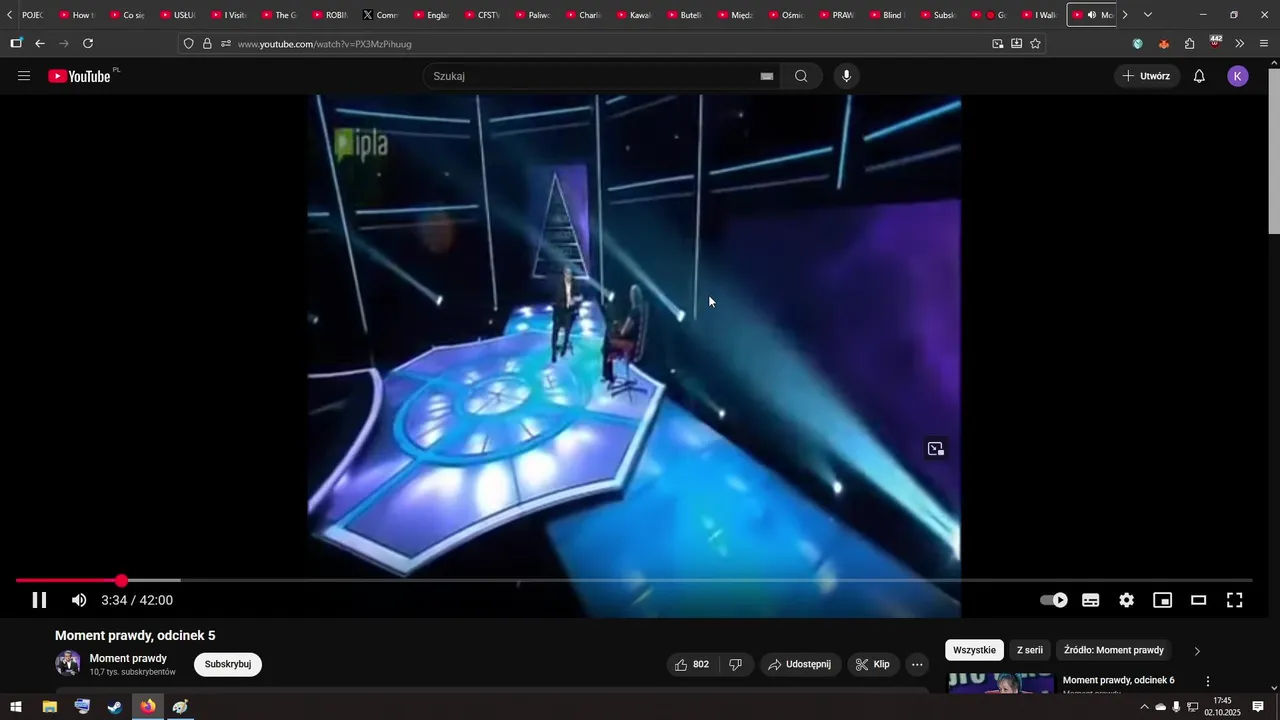Open Firefox application menu
Viewport: 1280px width, 720px height.
pyautogui.click(x=1264, y=44)
